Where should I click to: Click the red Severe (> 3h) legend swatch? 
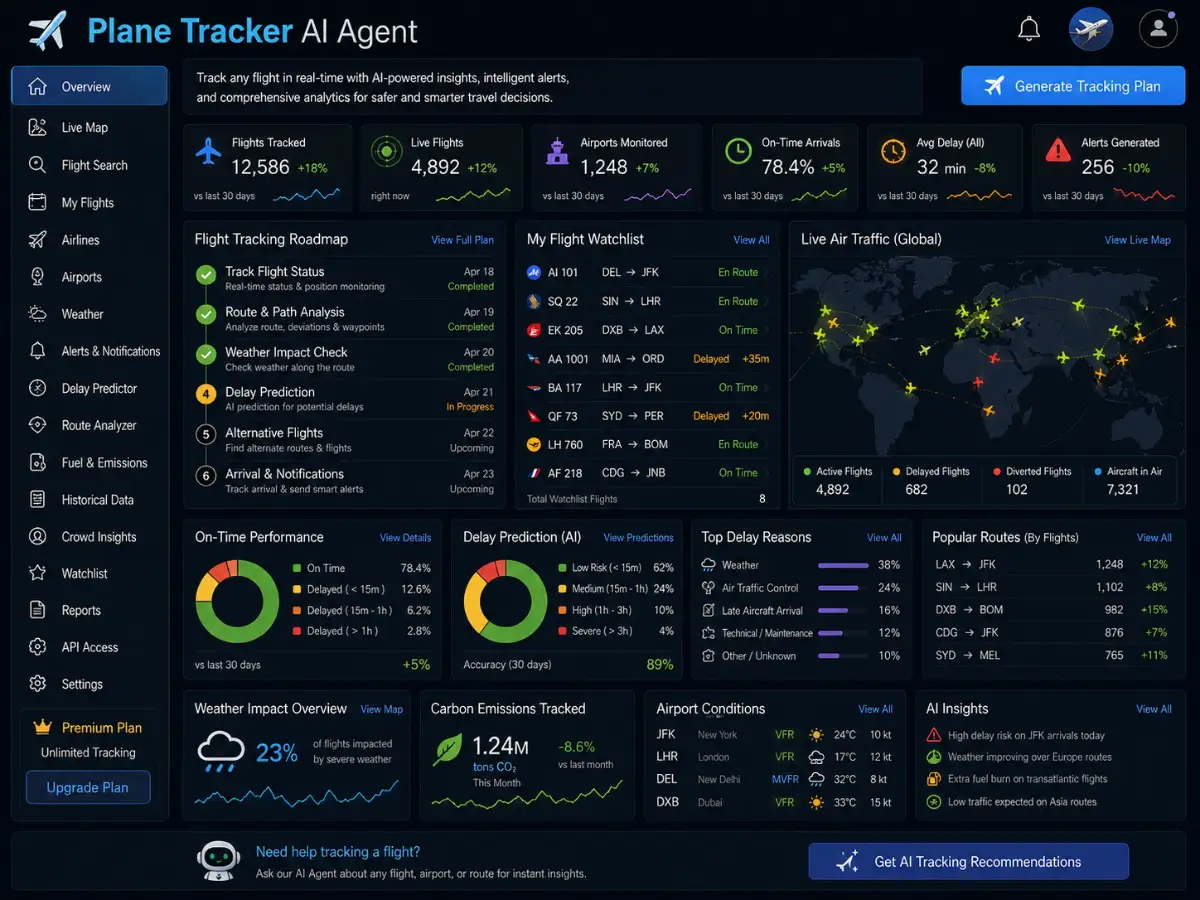coord(562,631)
